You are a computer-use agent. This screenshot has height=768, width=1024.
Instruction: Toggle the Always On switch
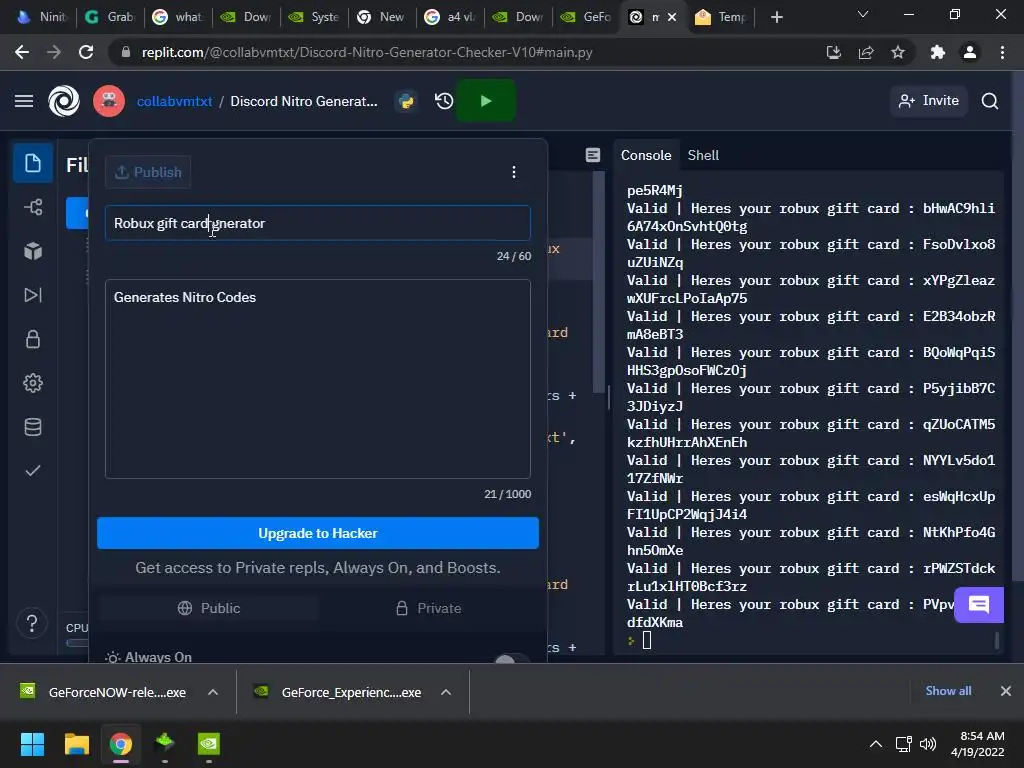(512, 658)
